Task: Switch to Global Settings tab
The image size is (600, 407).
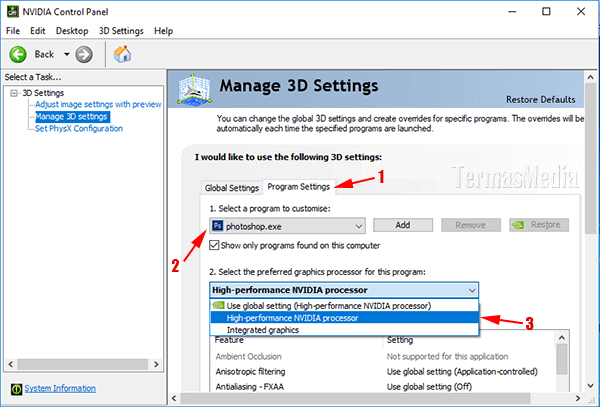Action: pos(232,188)
